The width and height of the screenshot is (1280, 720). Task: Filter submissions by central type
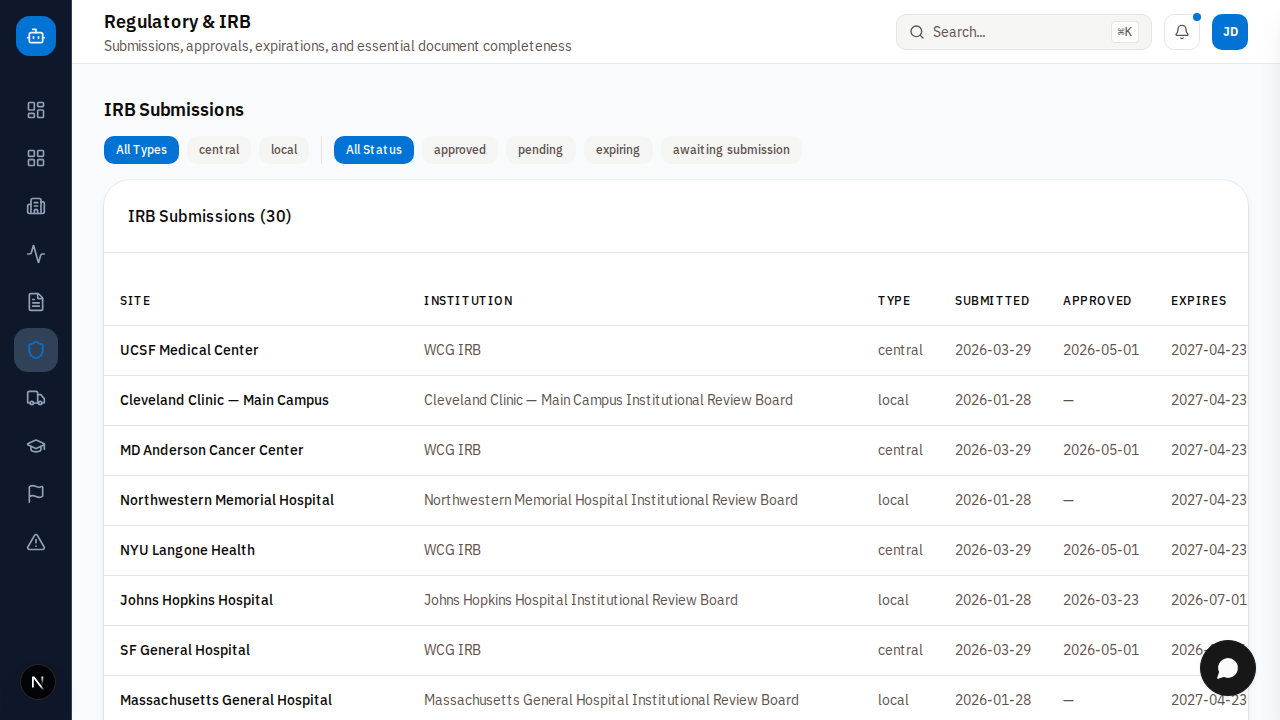tap(219, 150)
